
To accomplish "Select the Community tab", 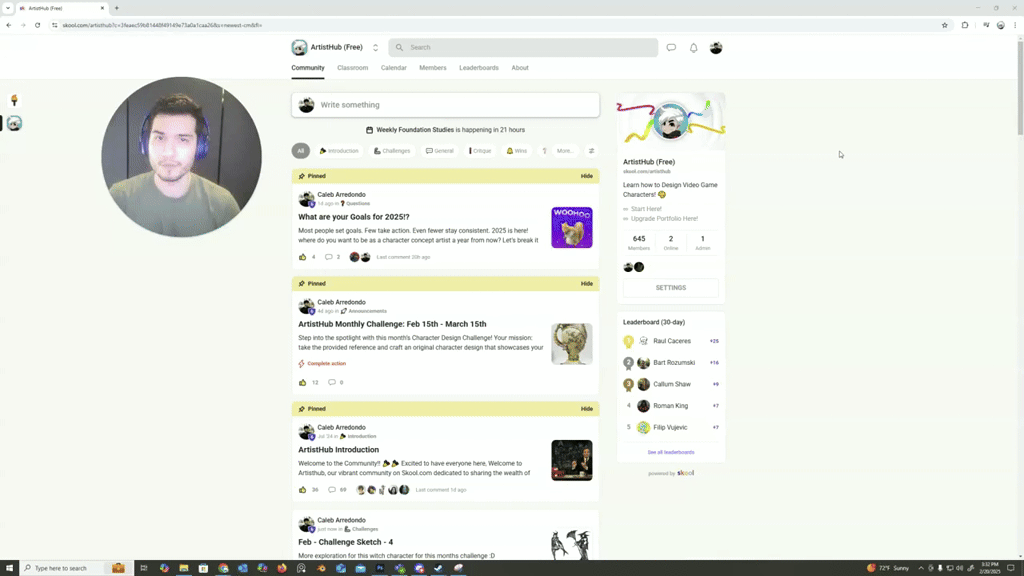I will 308,68.
